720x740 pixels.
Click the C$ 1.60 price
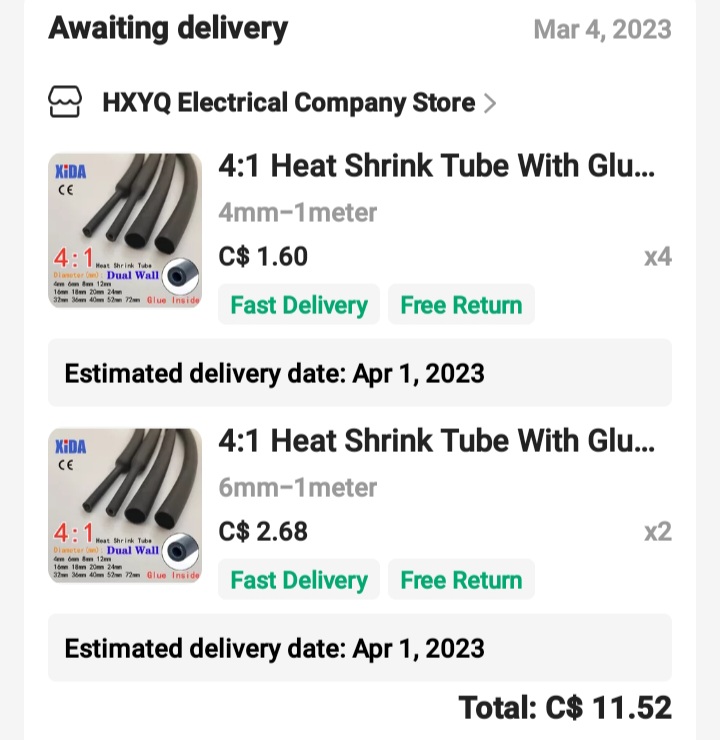[x=263, y=257]
